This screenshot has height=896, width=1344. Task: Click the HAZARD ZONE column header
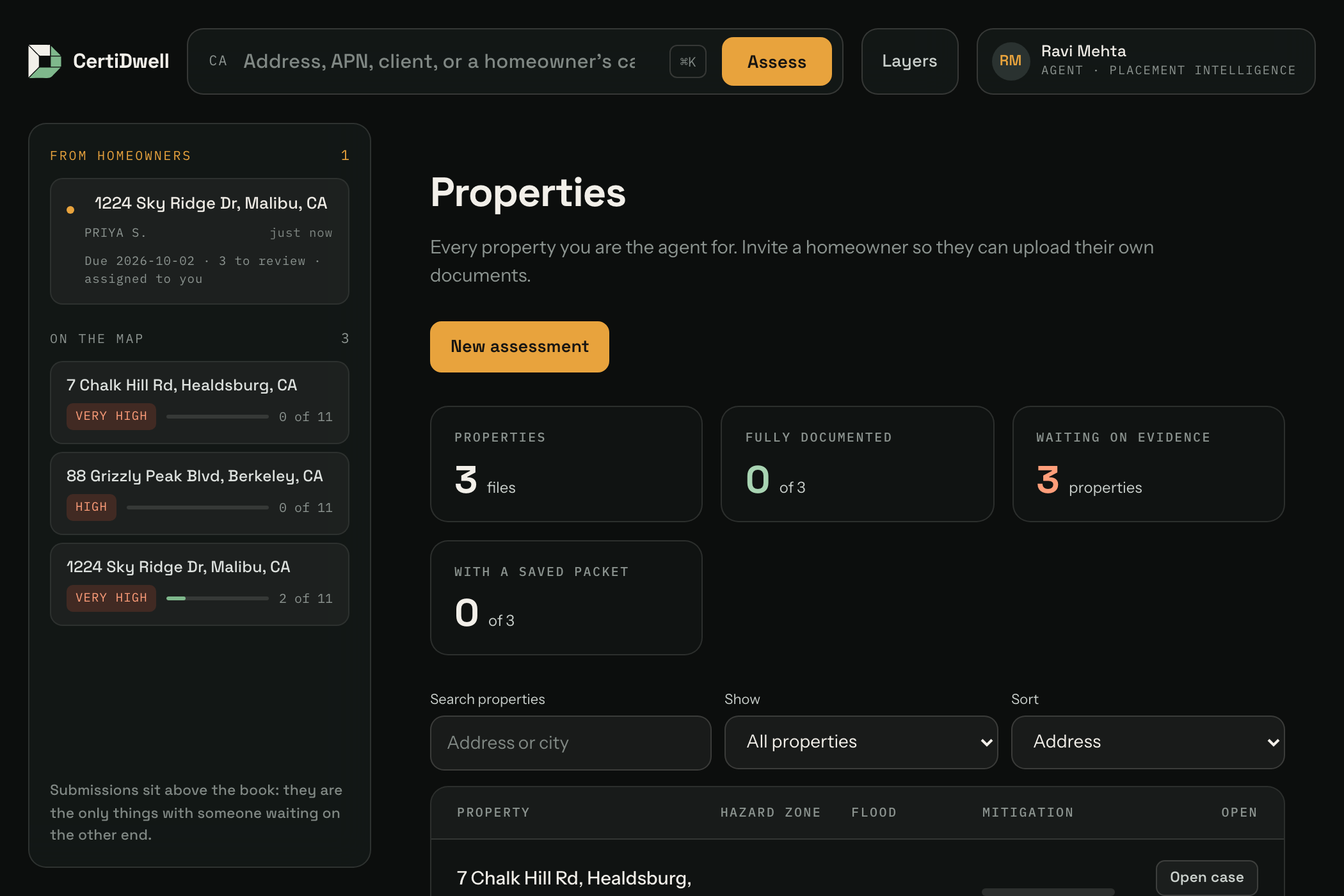tap(771, 813)
